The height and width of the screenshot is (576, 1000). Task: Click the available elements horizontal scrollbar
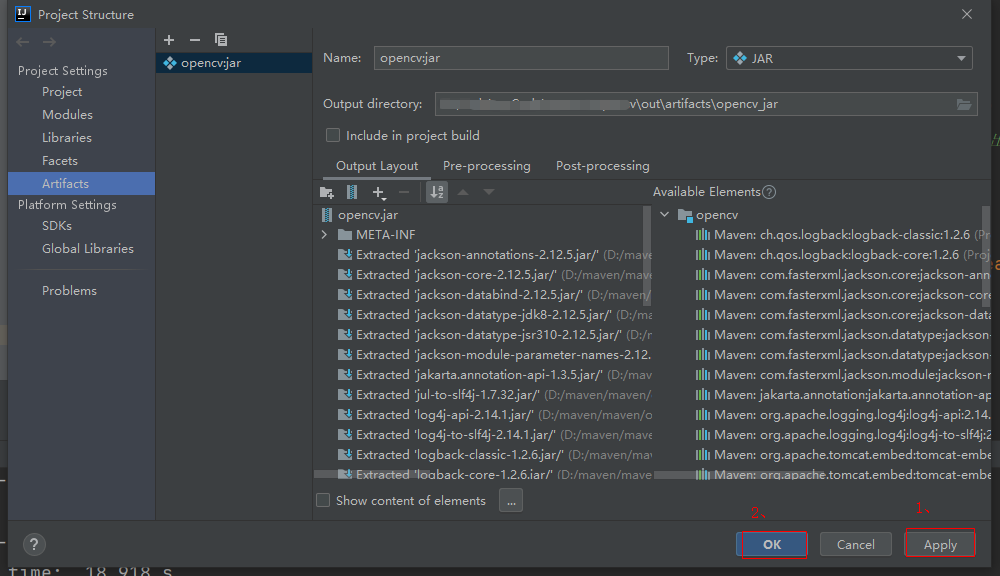coord(739,475)
